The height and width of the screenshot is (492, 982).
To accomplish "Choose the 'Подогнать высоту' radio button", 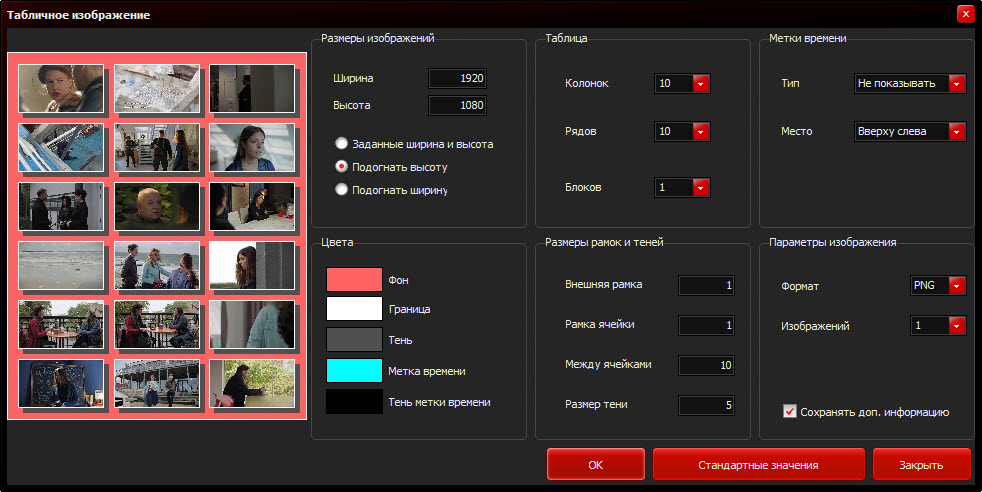I will pos(342,167).
